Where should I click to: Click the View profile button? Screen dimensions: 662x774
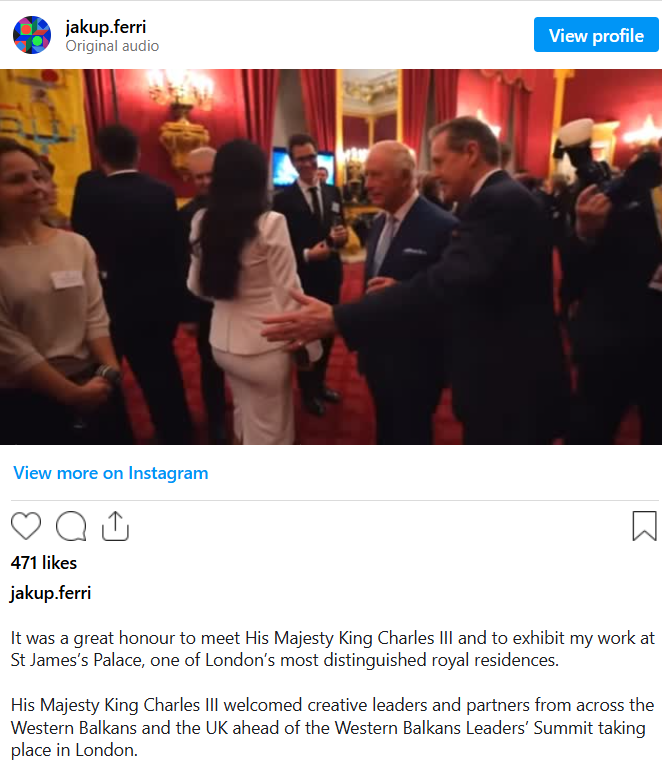tap(596, 35)
